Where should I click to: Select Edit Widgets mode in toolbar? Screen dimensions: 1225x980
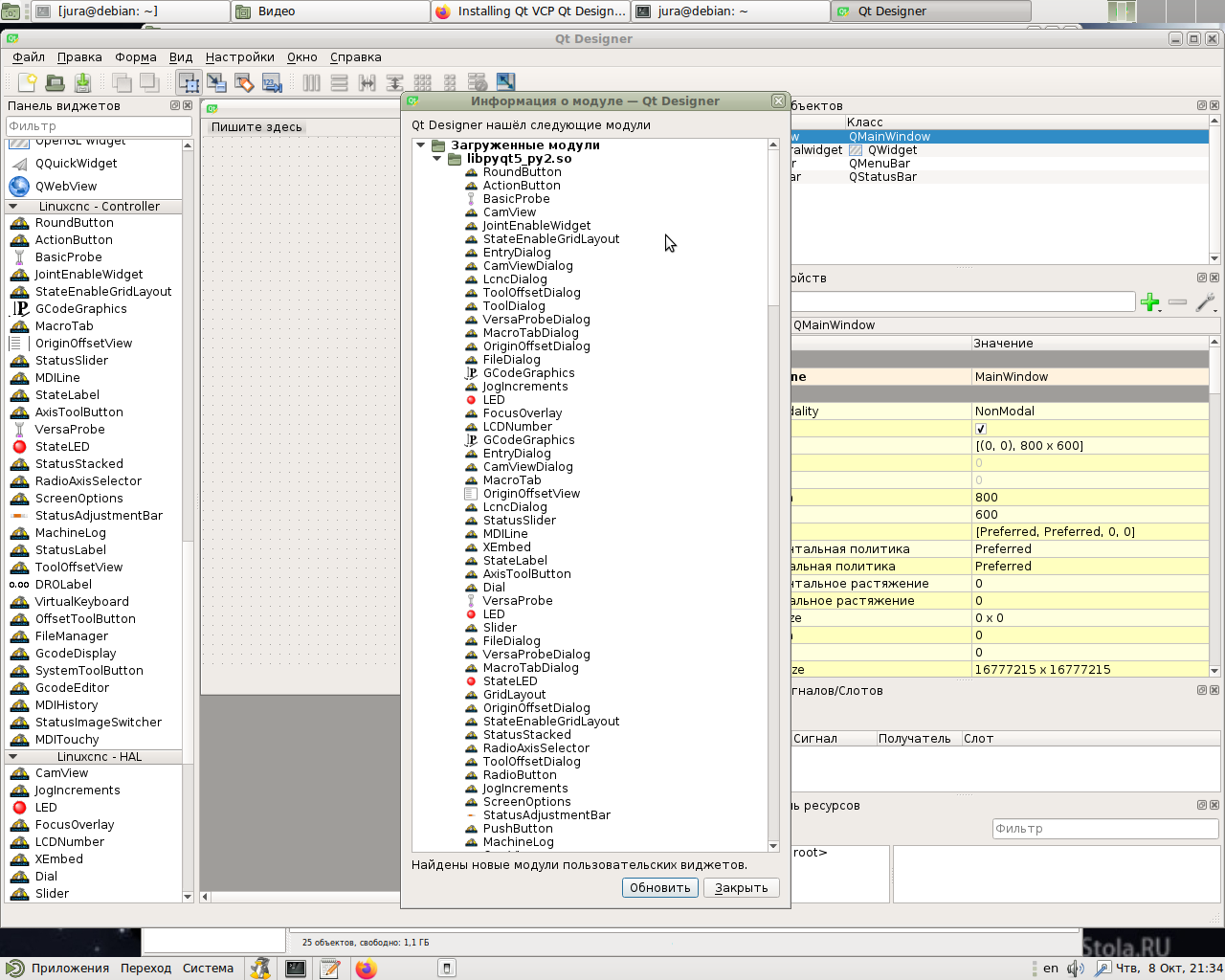(189, 83)
